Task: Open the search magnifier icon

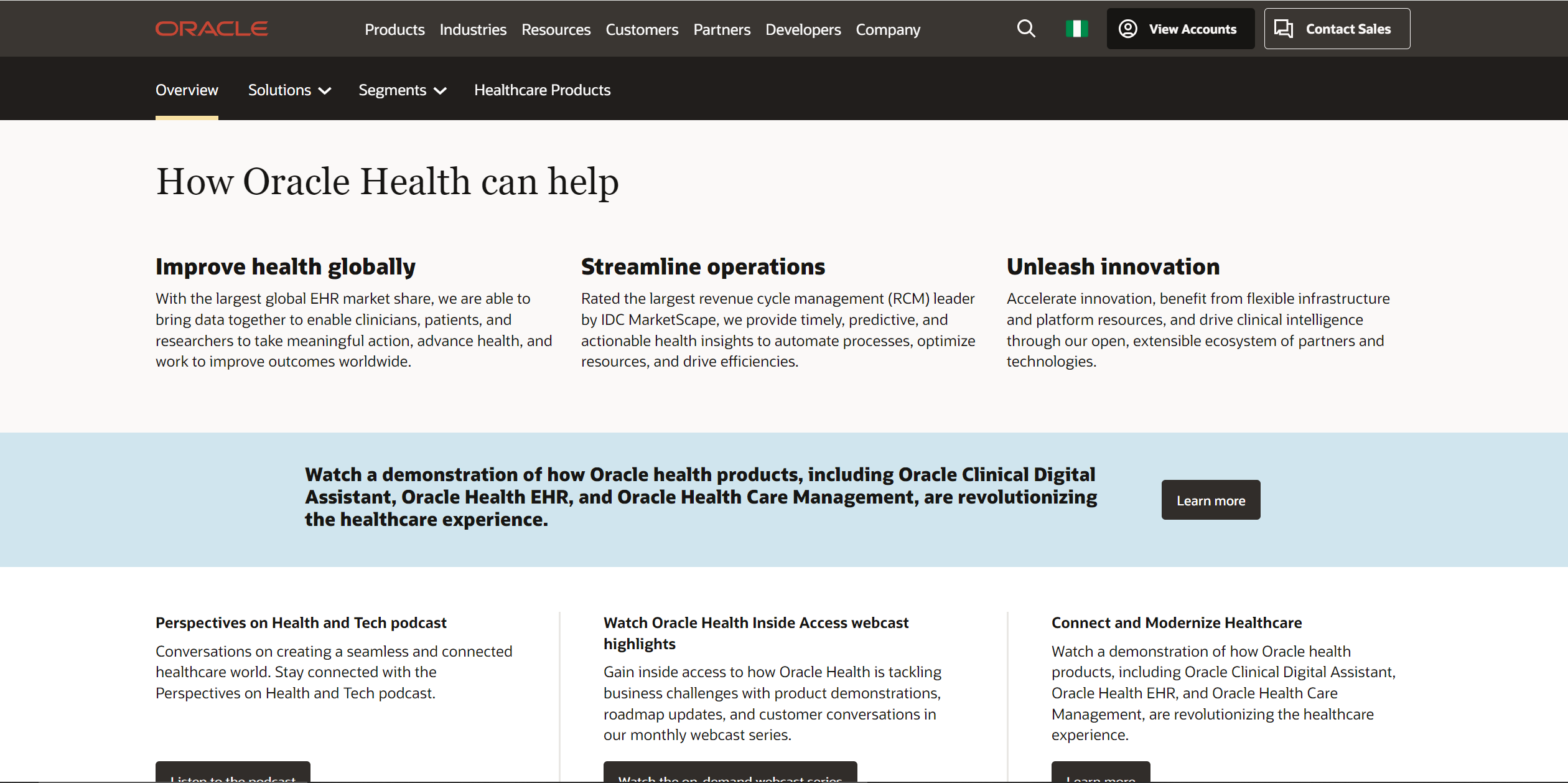Action: click(x=1026, y=29)
